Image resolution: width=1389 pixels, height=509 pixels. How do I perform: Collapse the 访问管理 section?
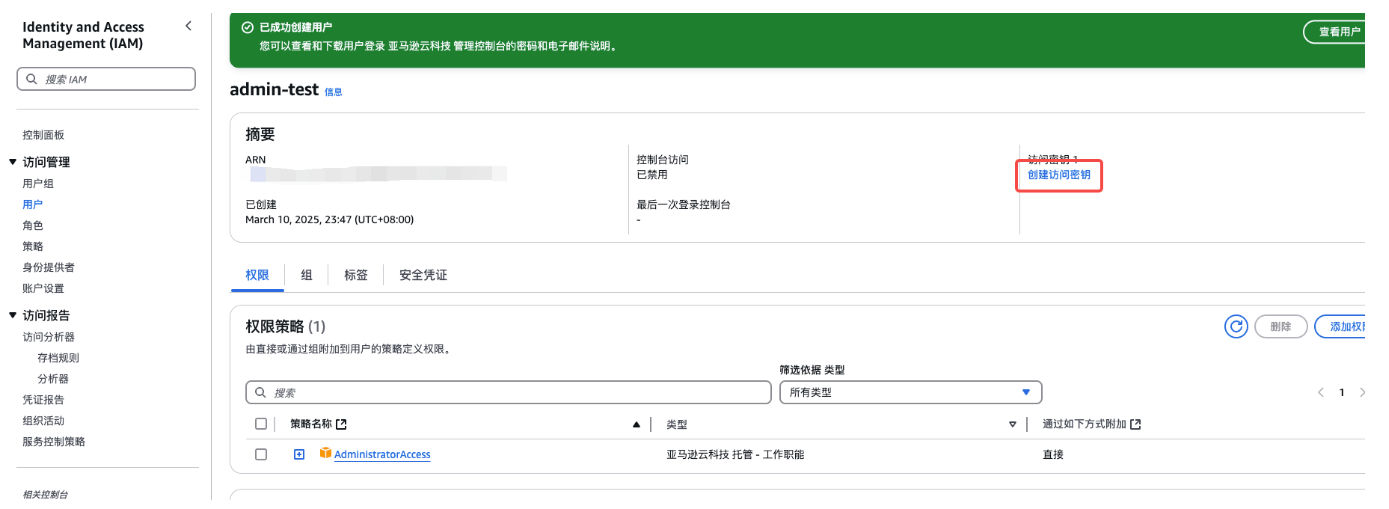(x=13, y=162)
